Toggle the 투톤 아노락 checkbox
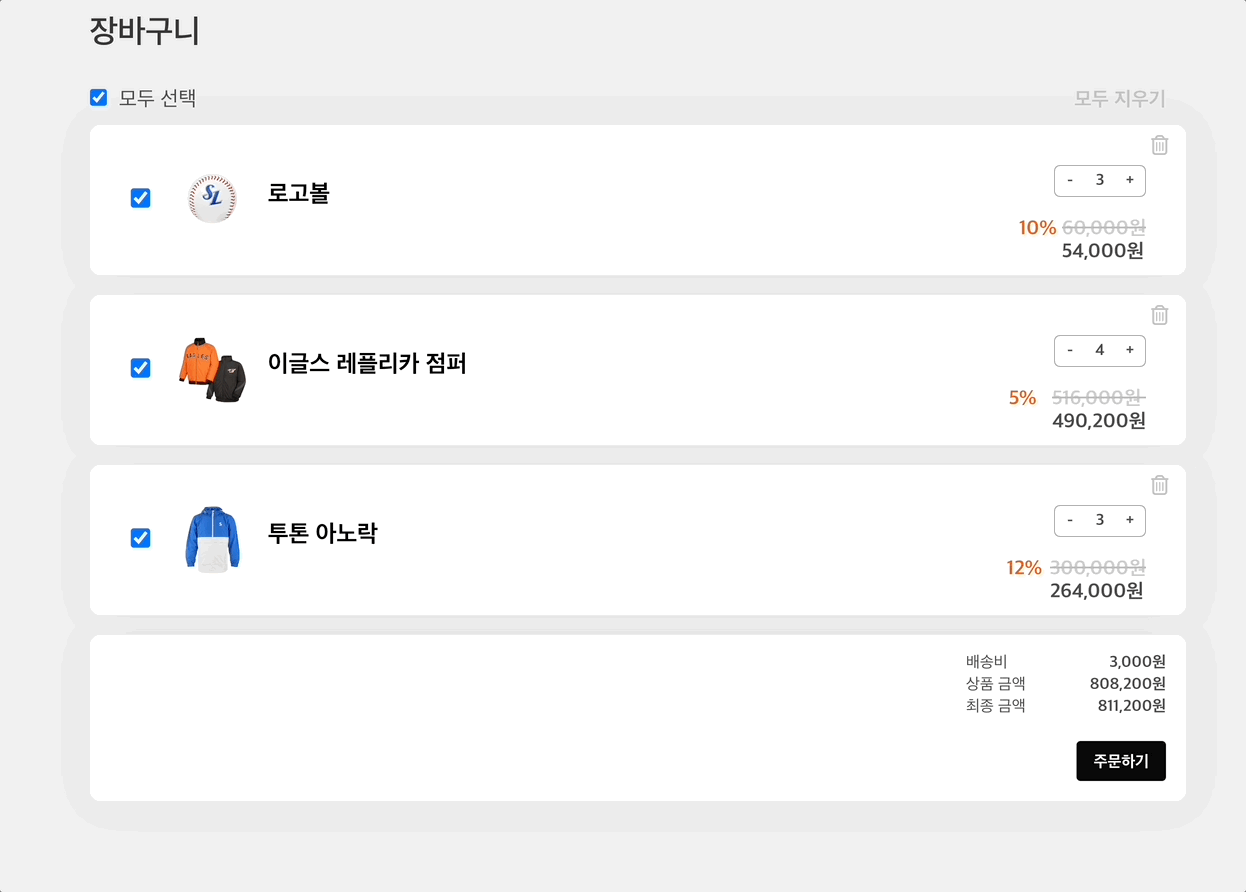 [141, 538]
